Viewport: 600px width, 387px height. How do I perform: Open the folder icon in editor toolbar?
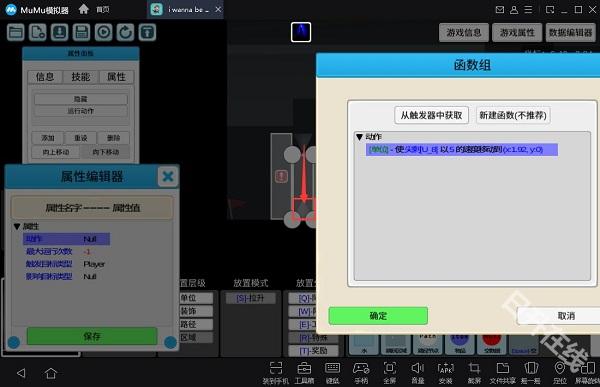[x=16, y=32]
